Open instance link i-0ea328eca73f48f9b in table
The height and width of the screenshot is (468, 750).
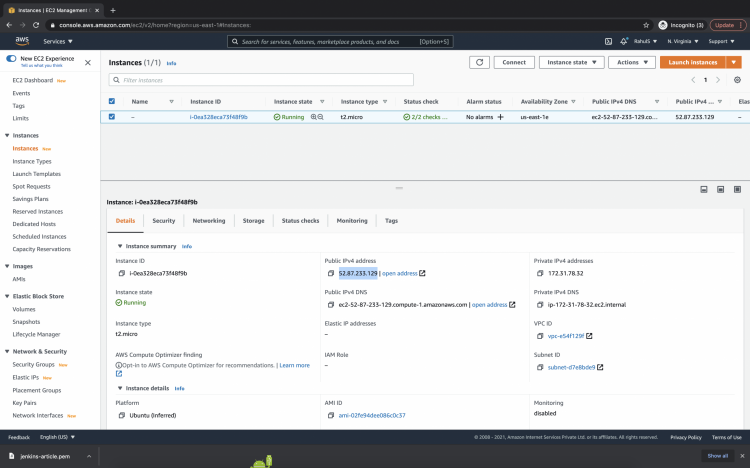click(219, 117)
